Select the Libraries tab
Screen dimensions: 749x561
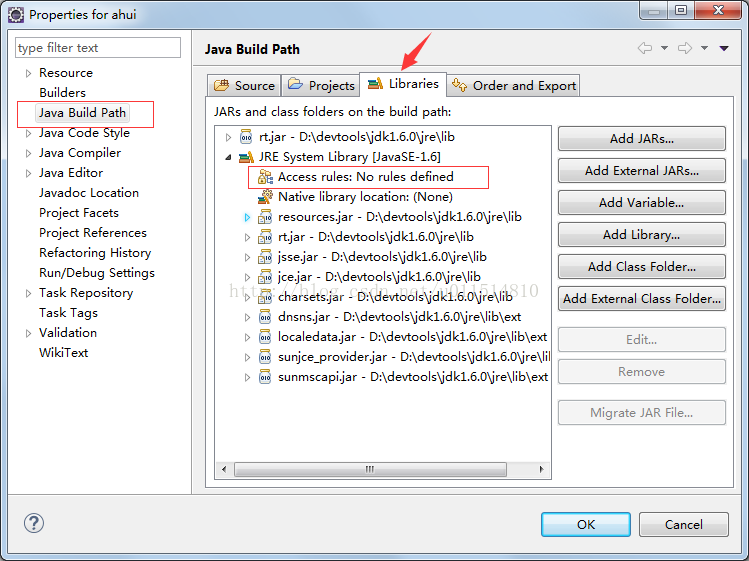(403, 84)
